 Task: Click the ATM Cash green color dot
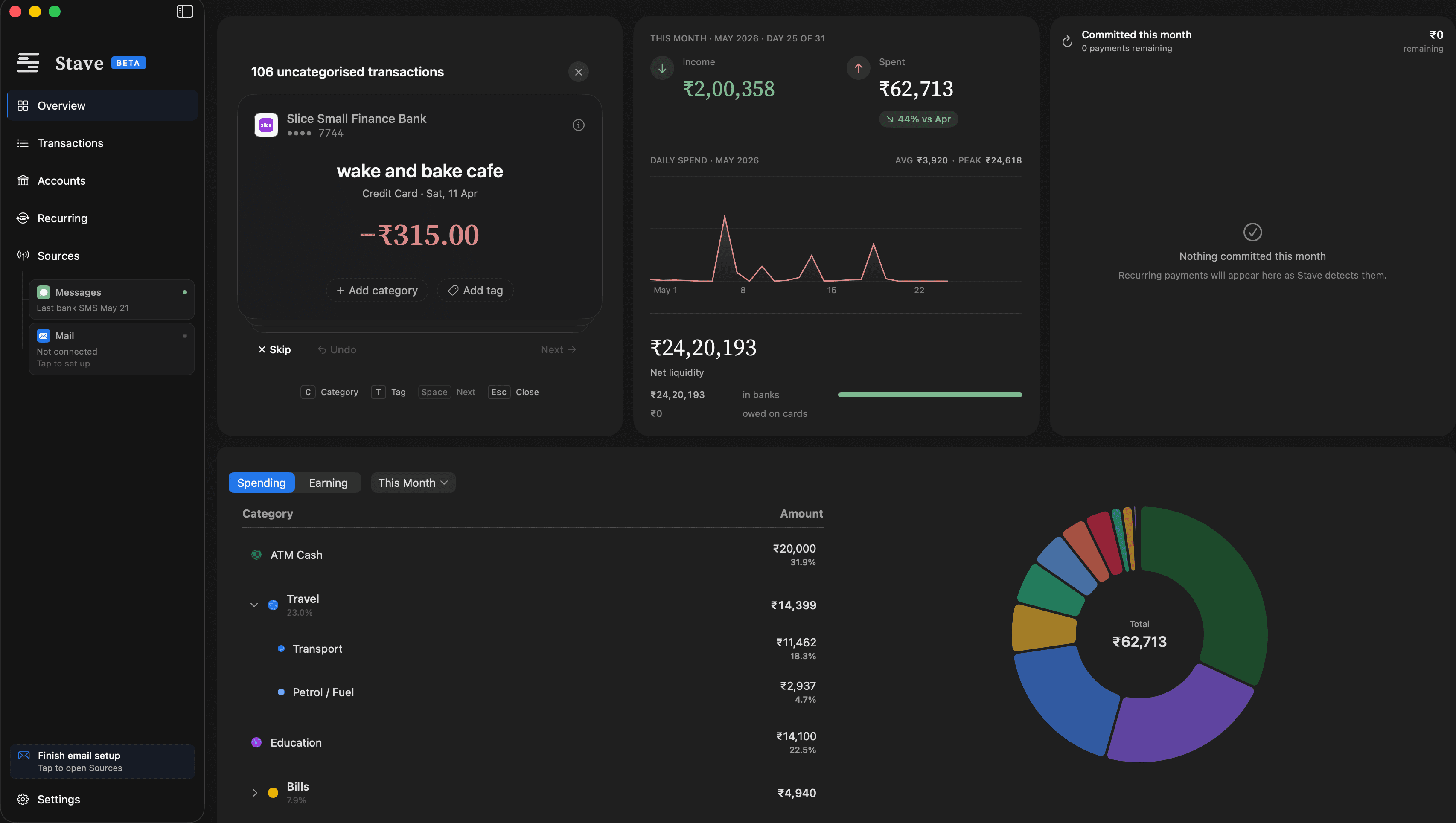(256, 555)
